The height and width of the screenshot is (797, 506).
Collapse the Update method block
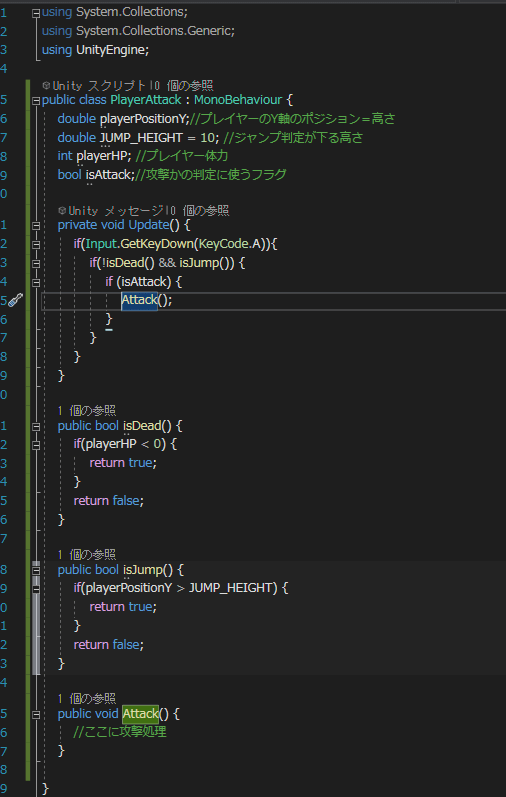pos(36,226)
